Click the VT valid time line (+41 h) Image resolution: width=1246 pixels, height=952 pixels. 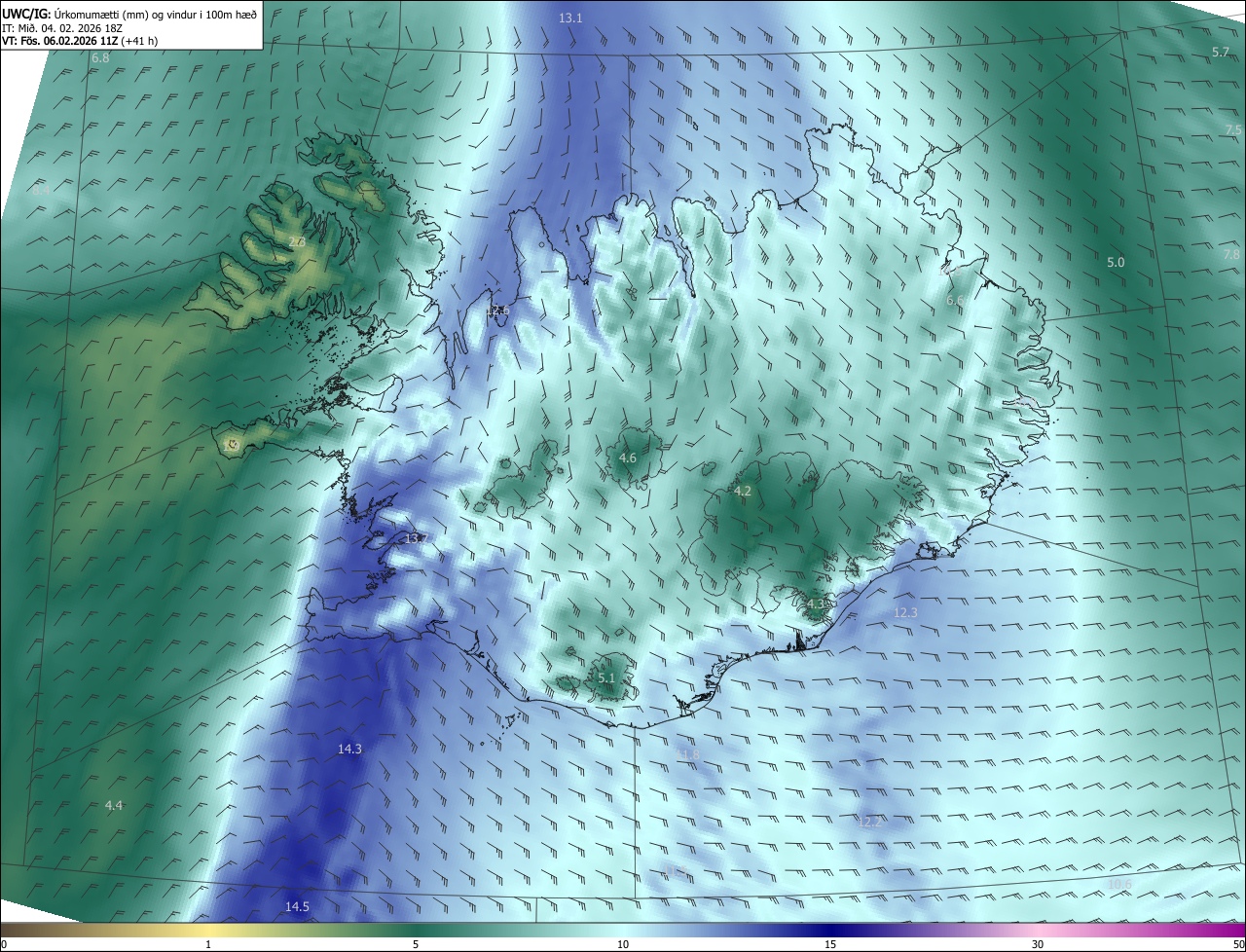80,41
